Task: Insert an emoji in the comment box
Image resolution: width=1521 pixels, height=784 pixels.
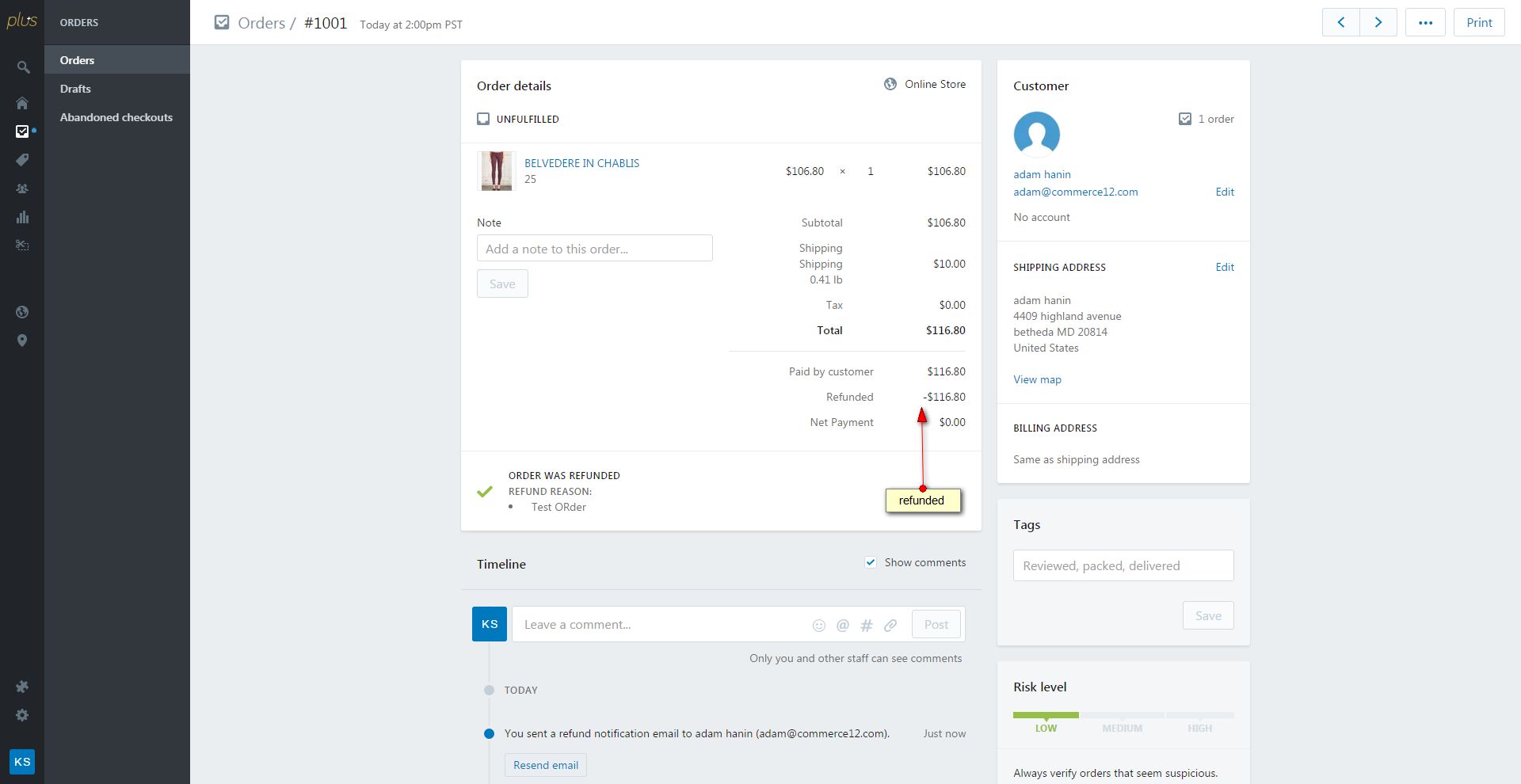Action: pos(819,626)
